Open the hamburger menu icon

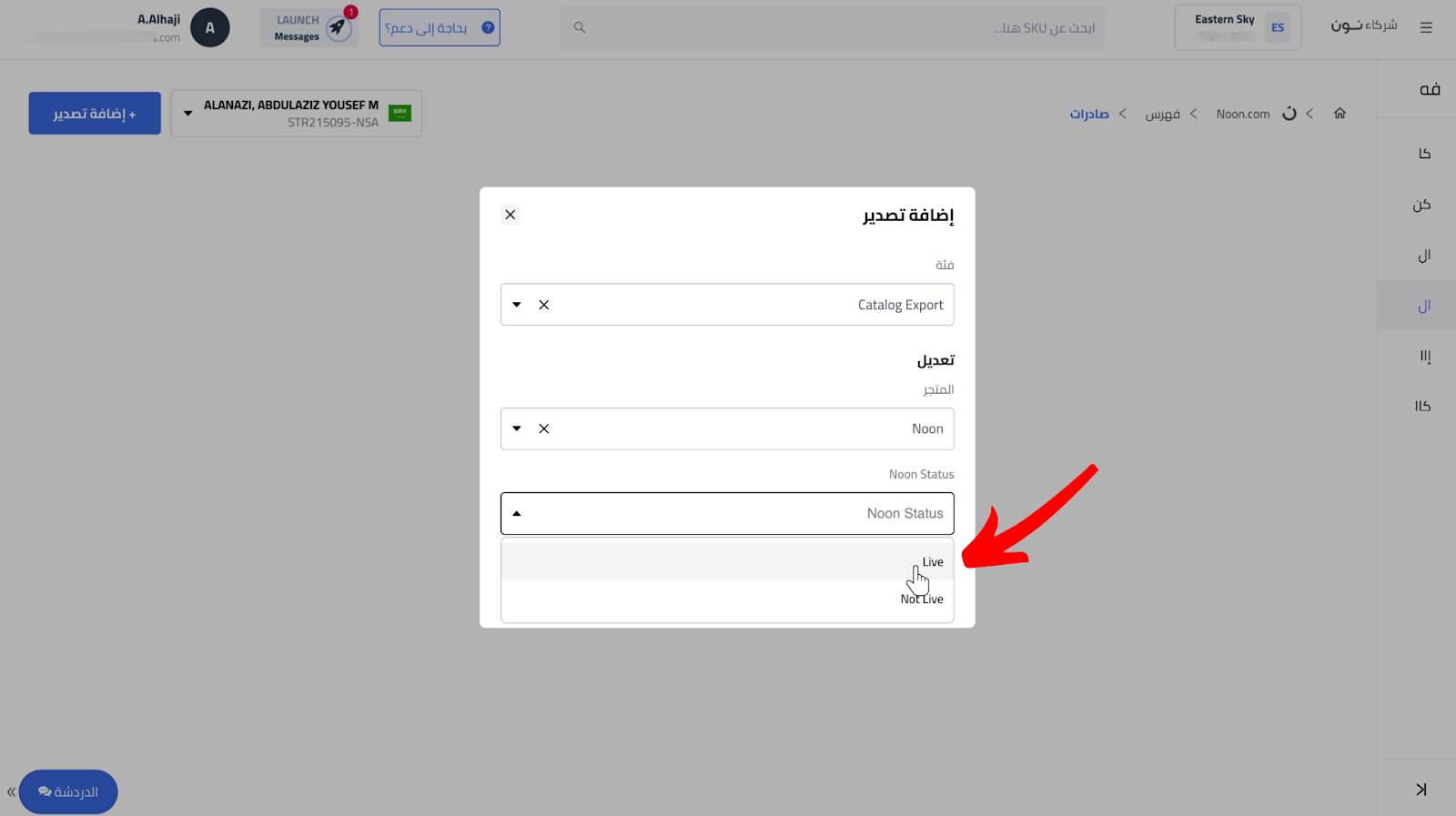click(x=1426, y=27)
